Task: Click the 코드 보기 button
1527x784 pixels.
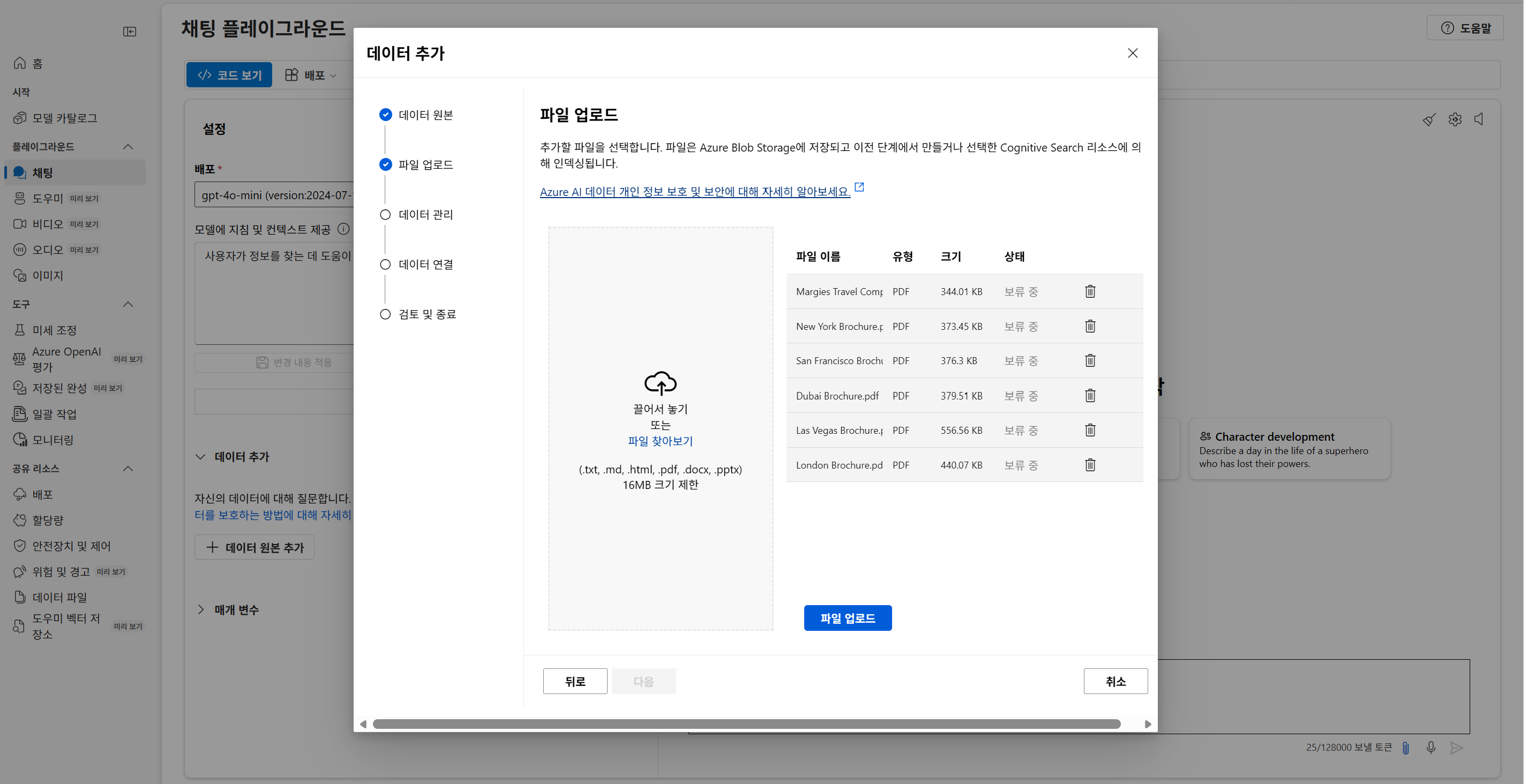Action: click(x=229, y=76)
